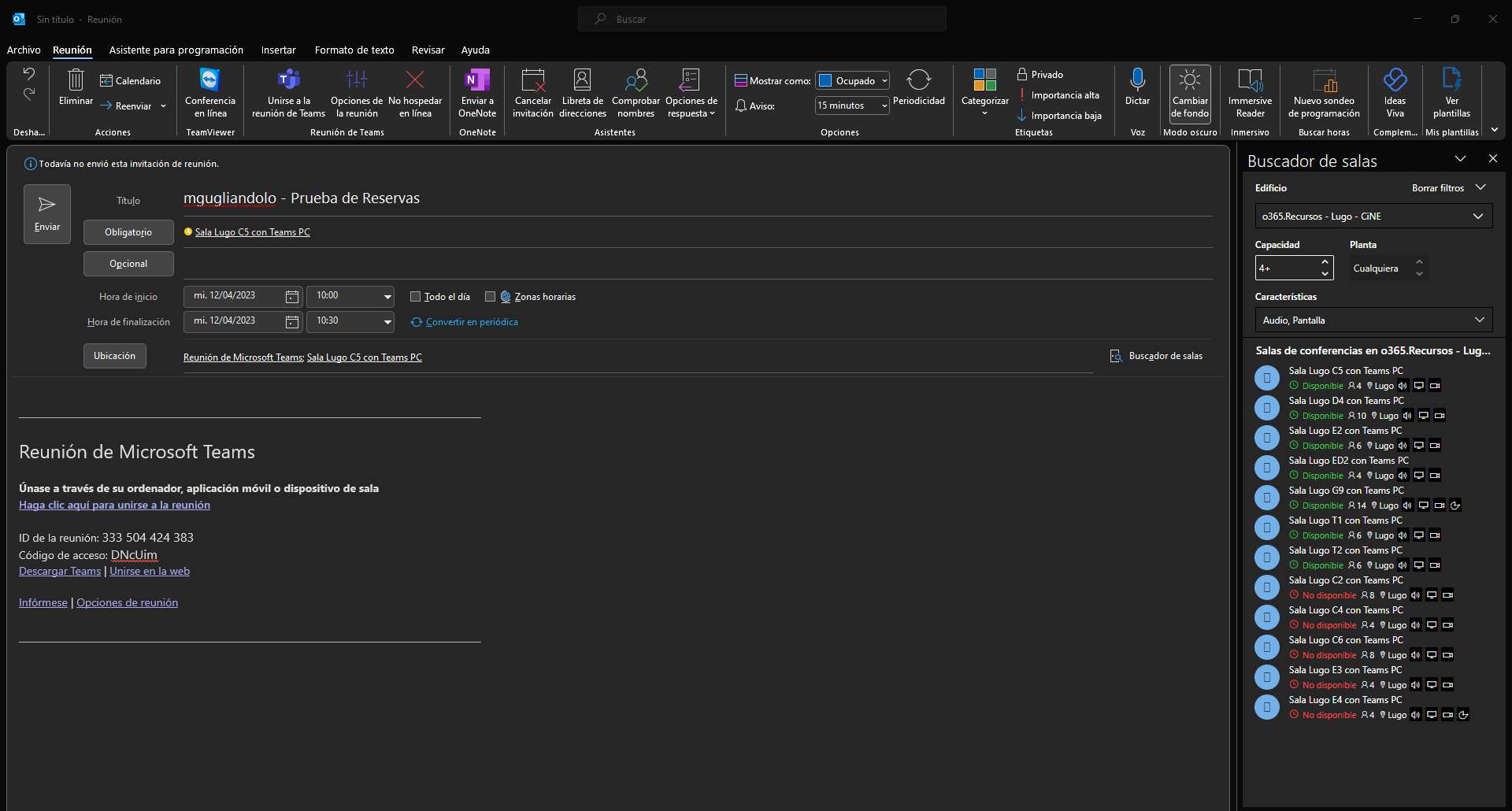Viewport: 1512px width, 811px height.
Task: Open Immersive Reader
Action: click(1250, 93)
